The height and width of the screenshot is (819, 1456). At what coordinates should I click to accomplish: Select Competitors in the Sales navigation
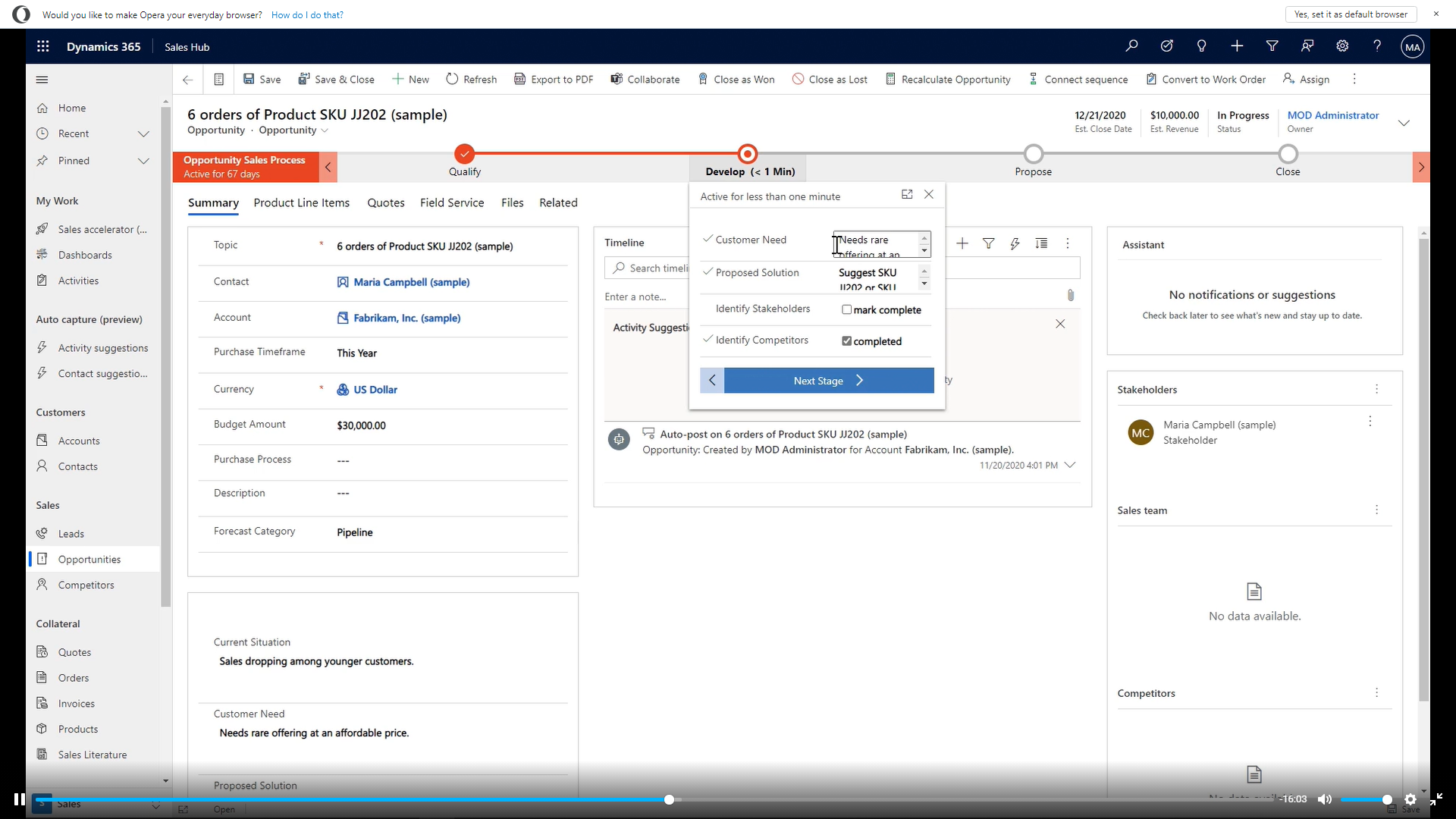click(86, 585)
